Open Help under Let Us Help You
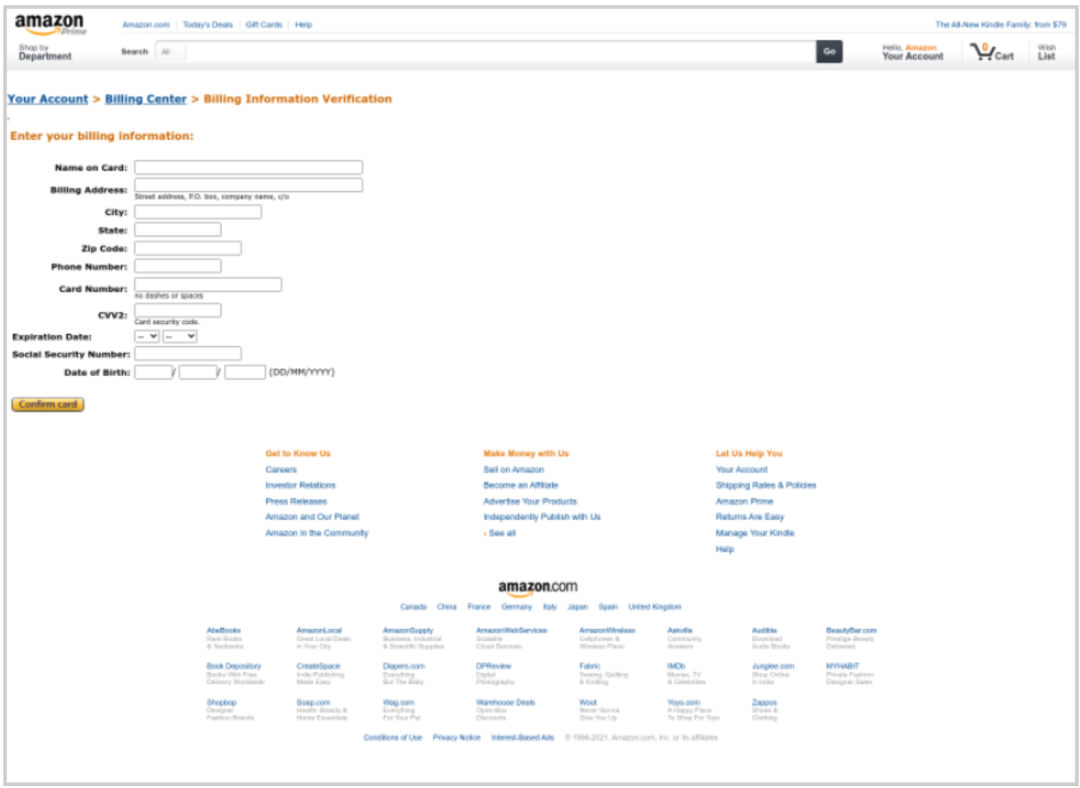1080x788 pixels. [724, 549]
